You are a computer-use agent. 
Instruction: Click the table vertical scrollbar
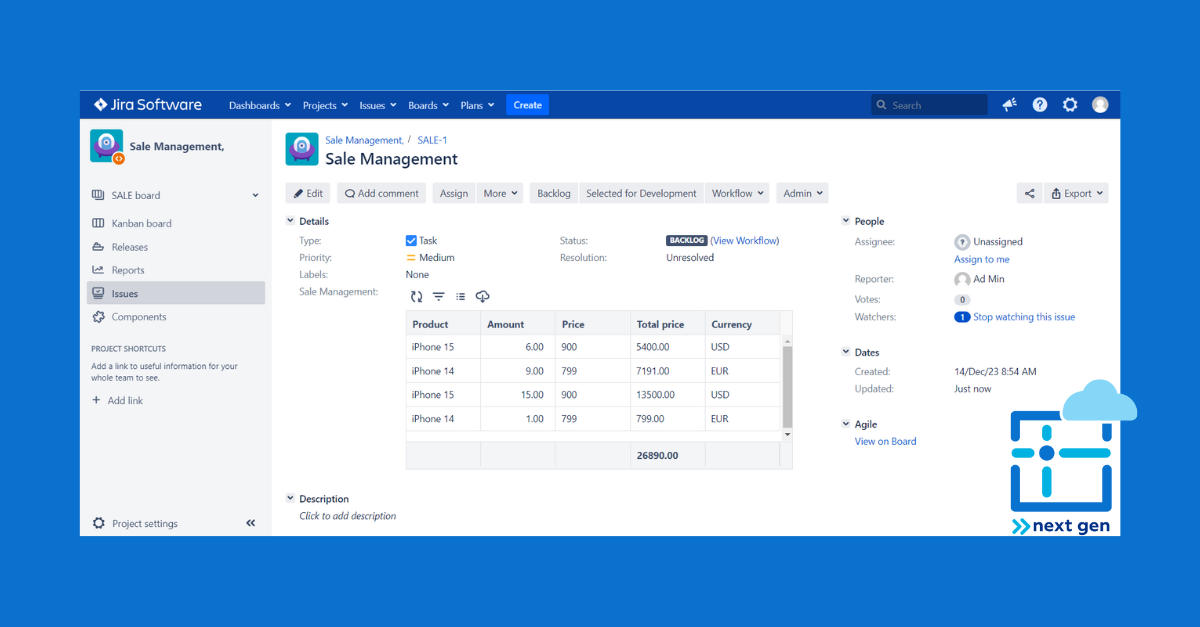(x=787, y=386)
